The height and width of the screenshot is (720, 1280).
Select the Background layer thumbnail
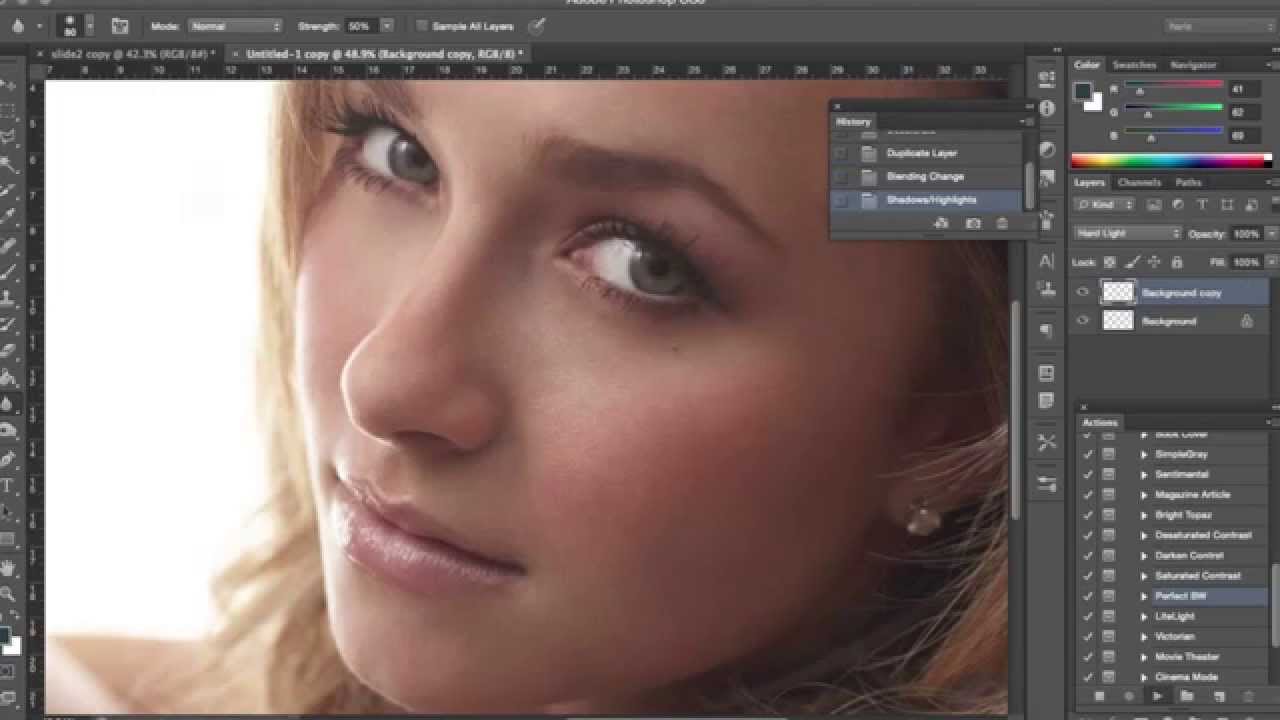point(1118,320)
